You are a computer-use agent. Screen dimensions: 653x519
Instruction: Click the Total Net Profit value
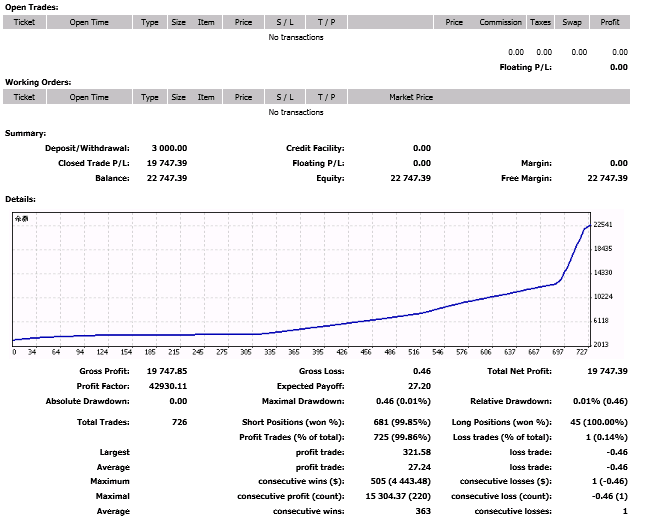coord(607,371)
